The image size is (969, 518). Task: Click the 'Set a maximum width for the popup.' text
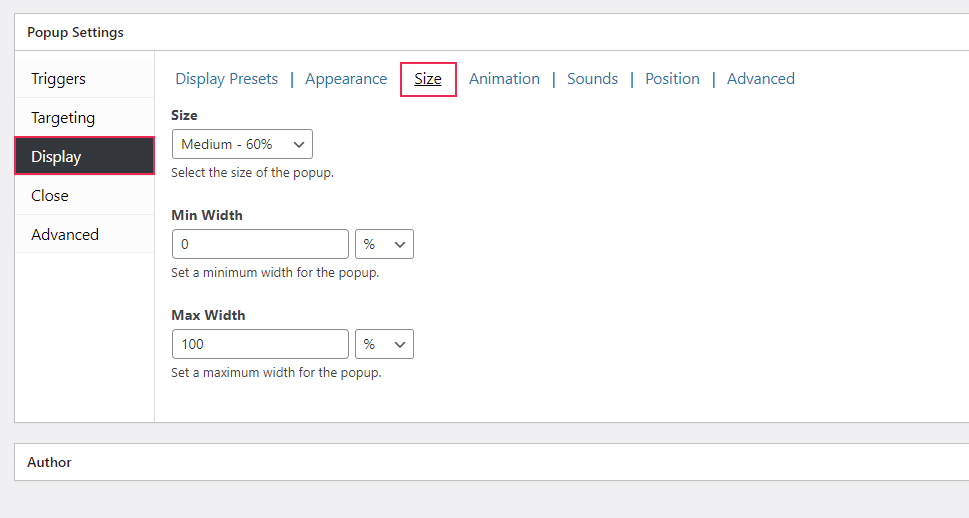(x=276, y=373)
